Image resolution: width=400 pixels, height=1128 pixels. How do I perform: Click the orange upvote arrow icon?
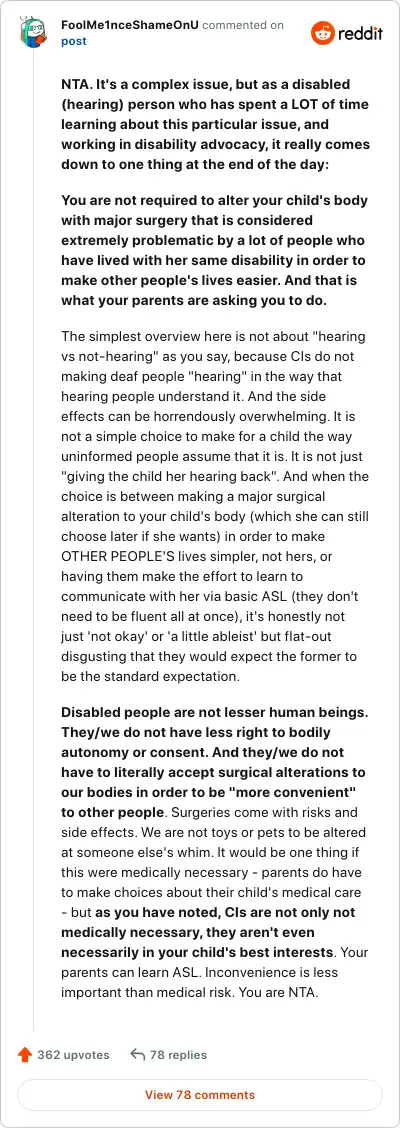click(x=25, y=1055)
